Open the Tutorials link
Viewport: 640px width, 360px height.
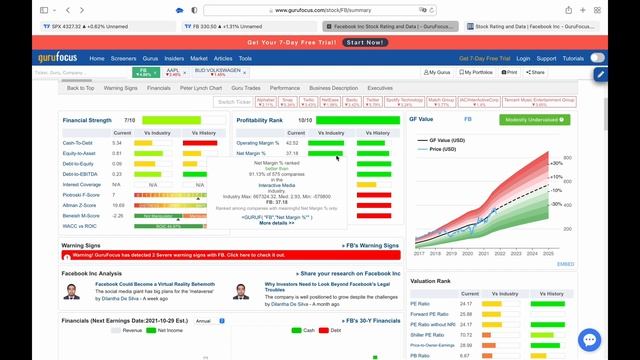tap(573, 58)
